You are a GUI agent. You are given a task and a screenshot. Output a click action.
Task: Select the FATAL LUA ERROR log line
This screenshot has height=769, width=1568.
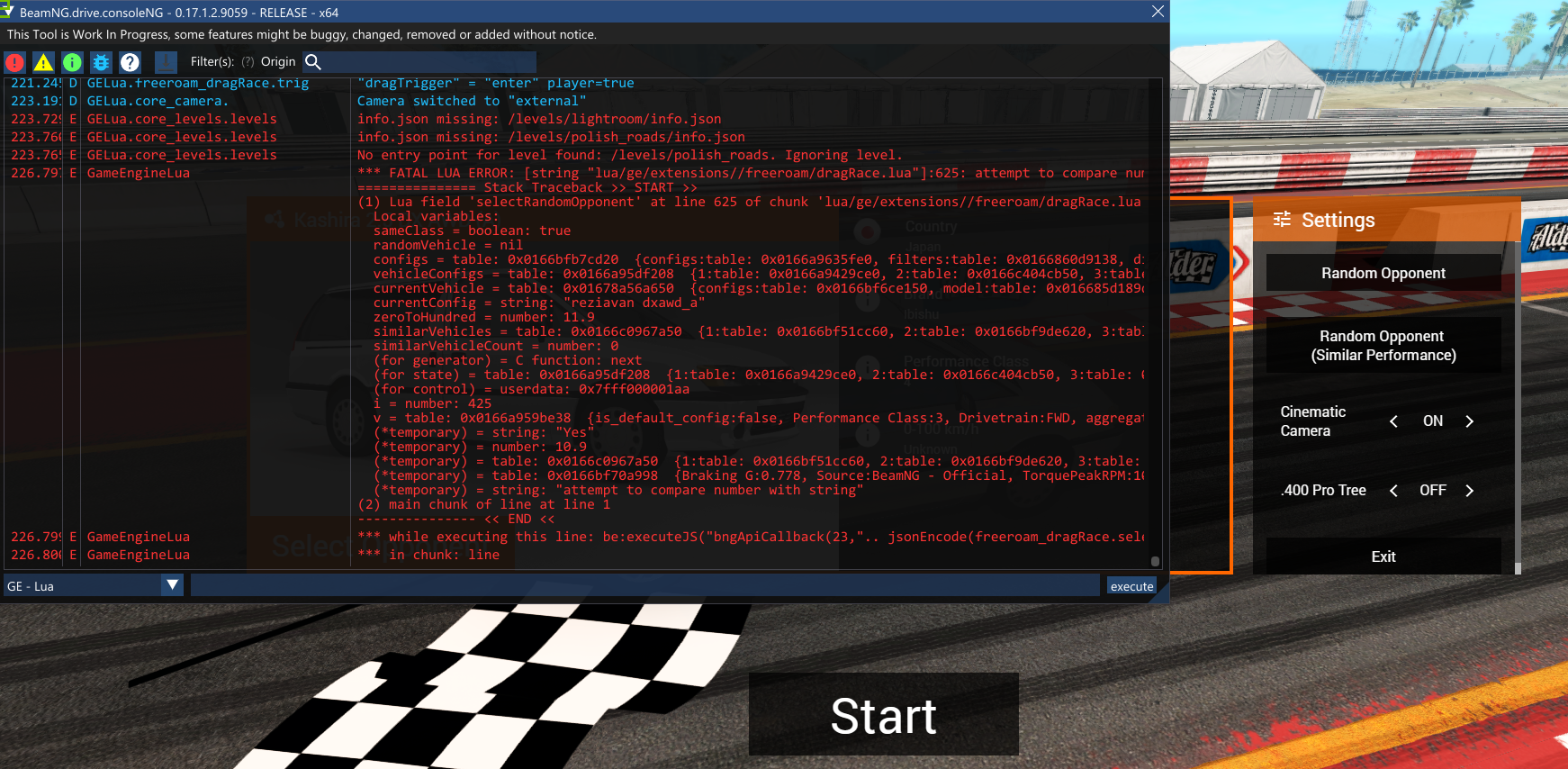tap(751, 173)
